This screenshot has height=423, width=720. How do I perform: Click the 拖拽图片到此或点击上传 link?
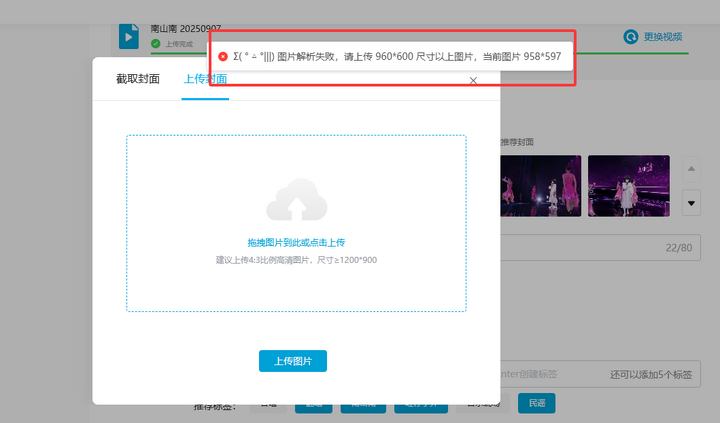[x=296, y=243]
